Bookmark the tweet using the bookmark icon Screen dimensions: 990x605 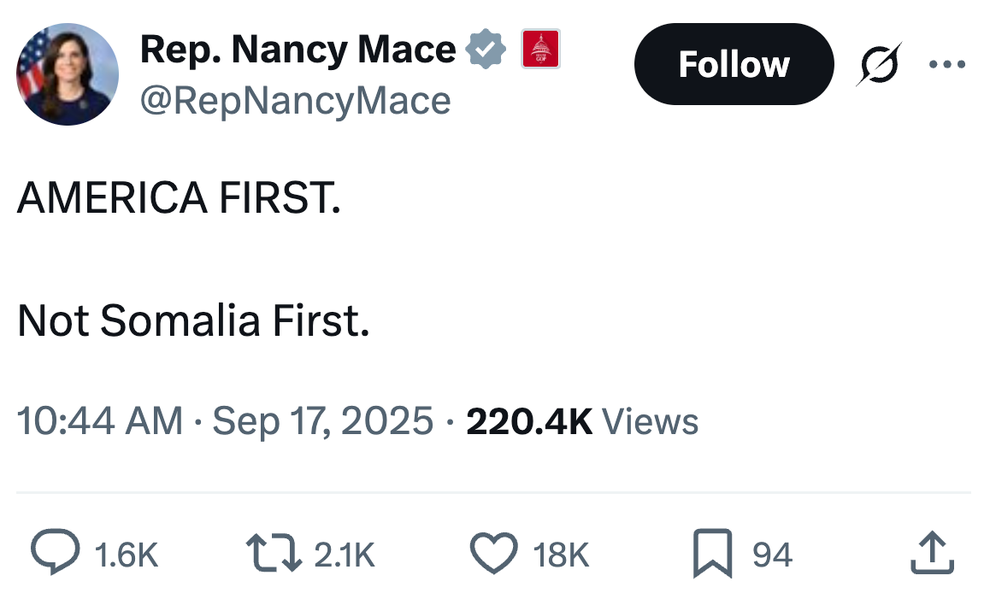point(712,551)
